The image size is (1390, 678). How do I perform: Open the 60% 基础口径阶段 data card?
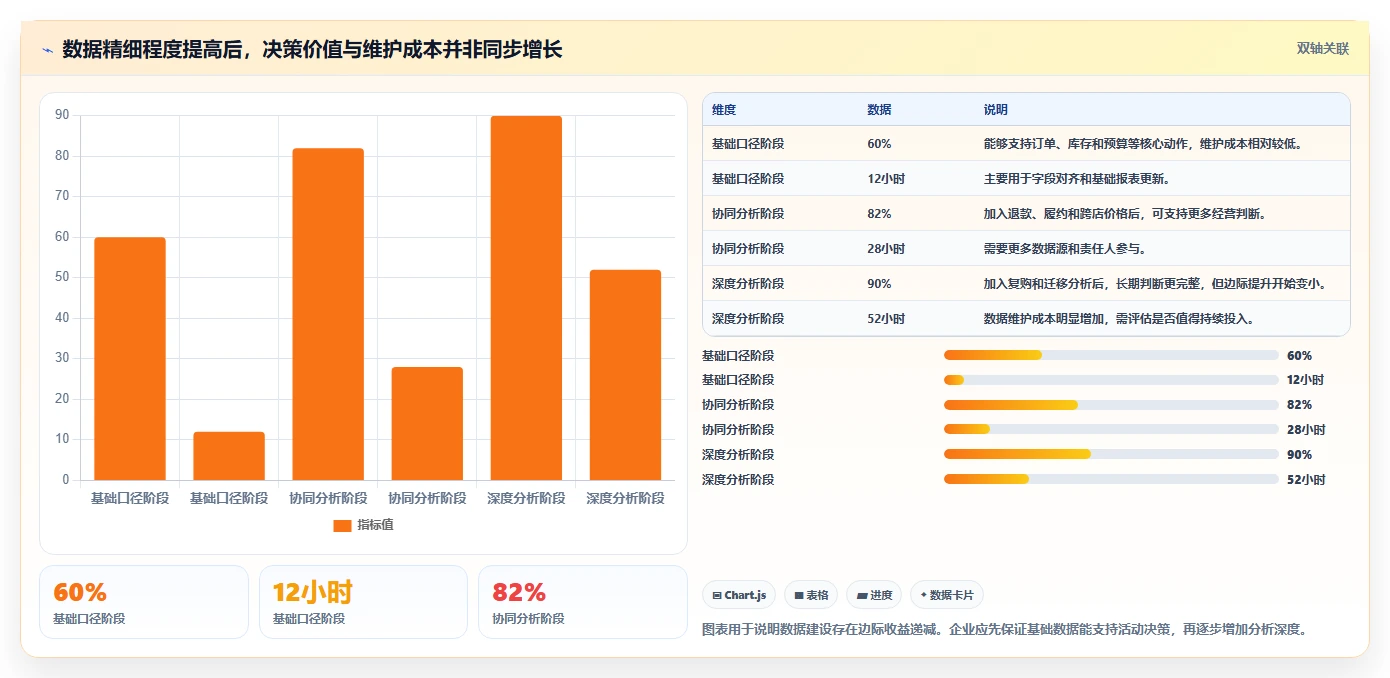point(144,602)
